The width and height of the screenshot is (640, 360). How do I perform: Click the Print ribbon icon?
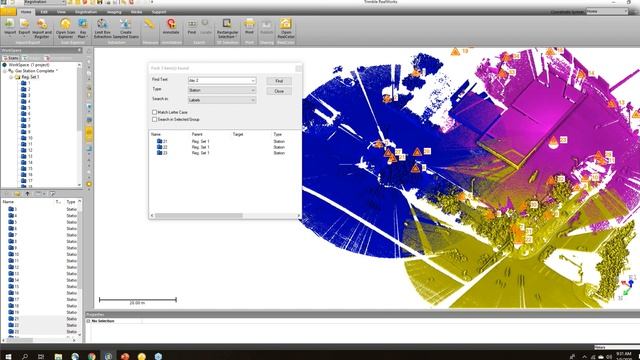tap(249, 26)
